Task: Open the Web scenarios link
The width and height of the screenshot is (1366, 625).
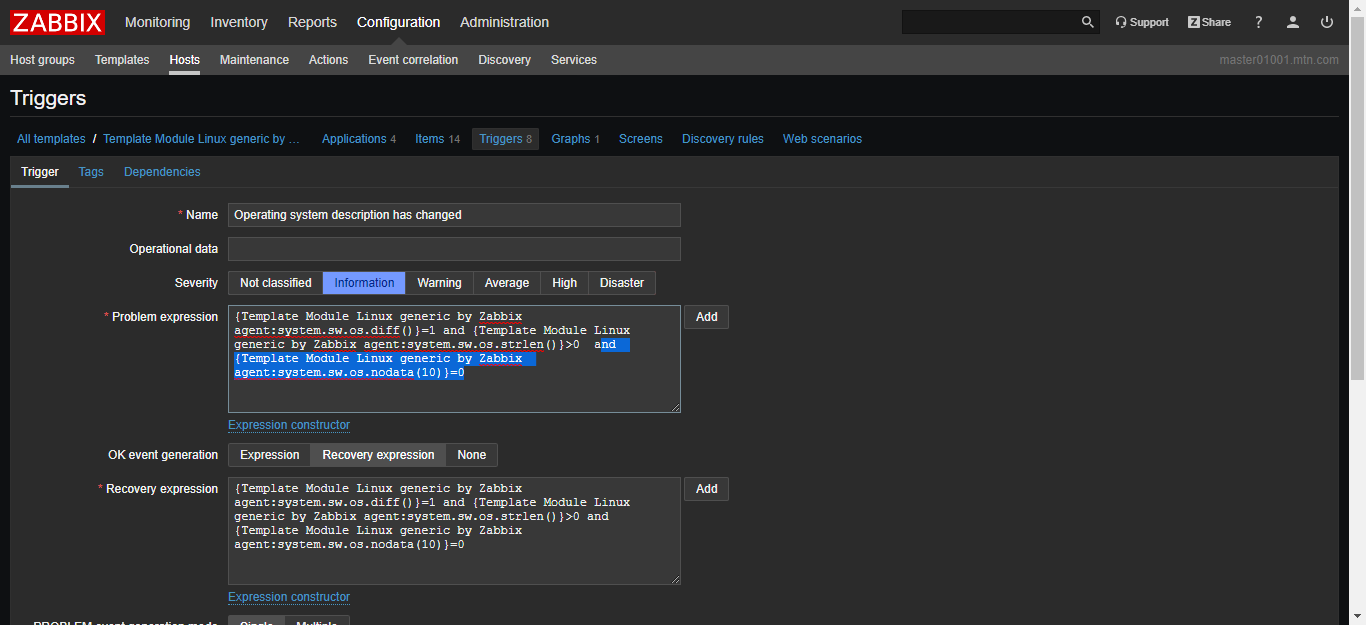Action: pos(822,139)
